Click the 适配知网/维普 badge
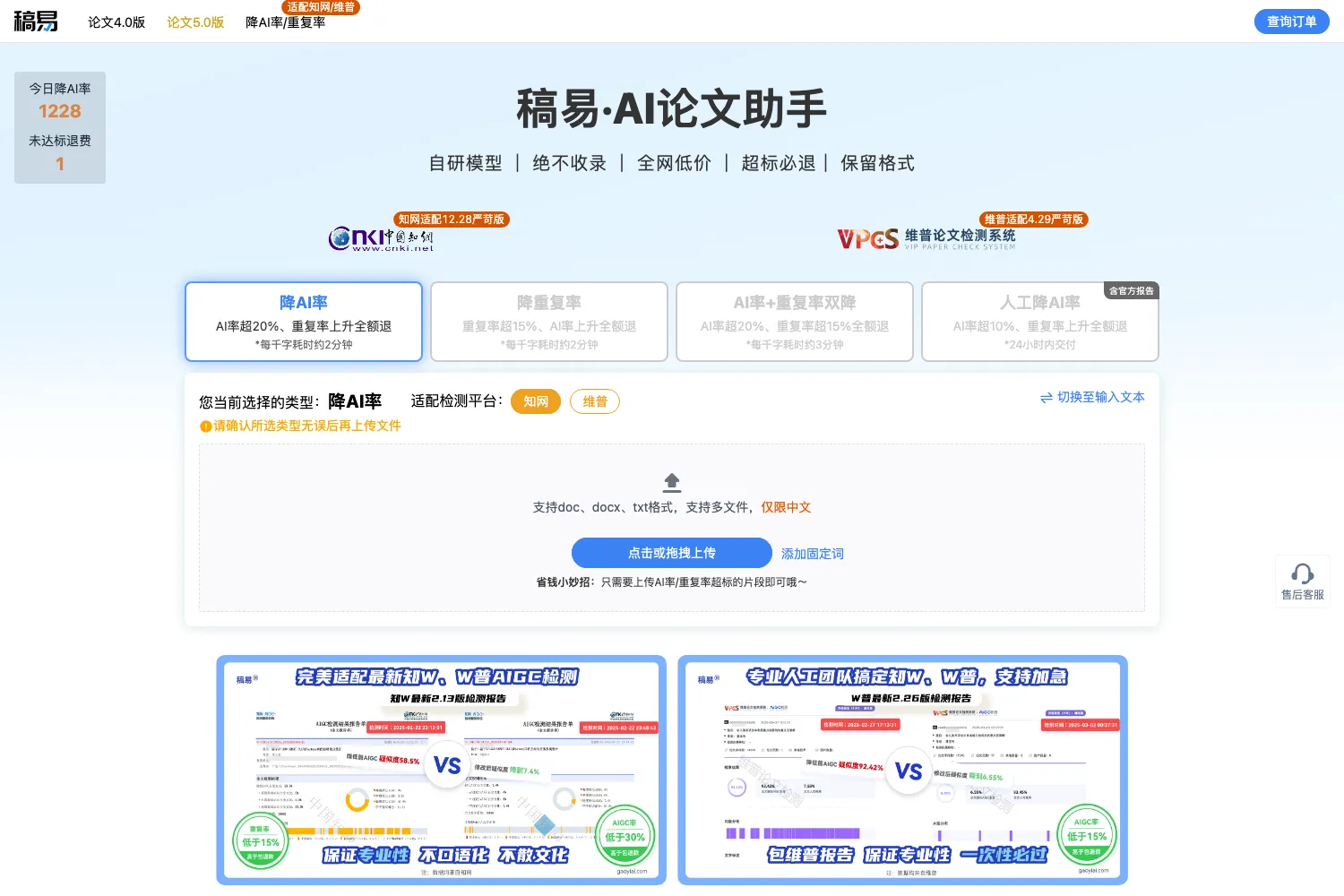The image size is (1344, 896). [321, 7]
